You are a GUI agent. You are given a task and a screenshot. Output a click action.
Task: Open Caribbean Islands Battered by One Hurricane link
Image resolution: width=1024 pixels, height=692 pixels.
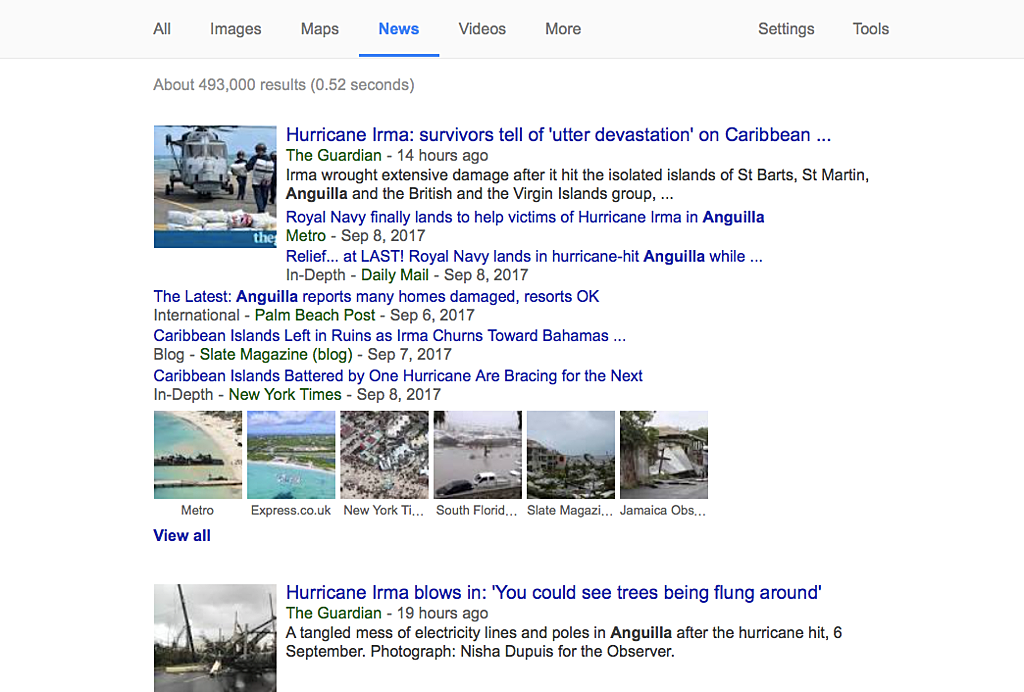tap(398, 376)
